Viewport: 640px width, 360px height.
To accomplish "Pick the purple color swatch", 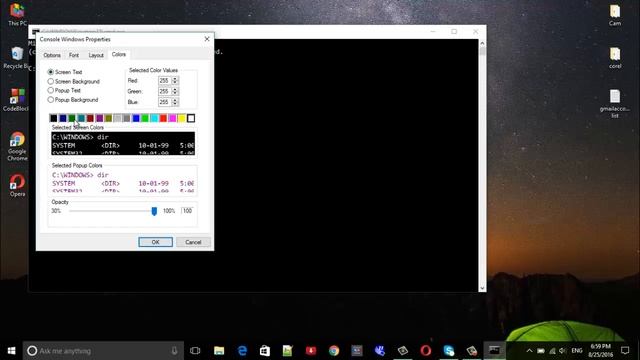I will coord(99,118).
